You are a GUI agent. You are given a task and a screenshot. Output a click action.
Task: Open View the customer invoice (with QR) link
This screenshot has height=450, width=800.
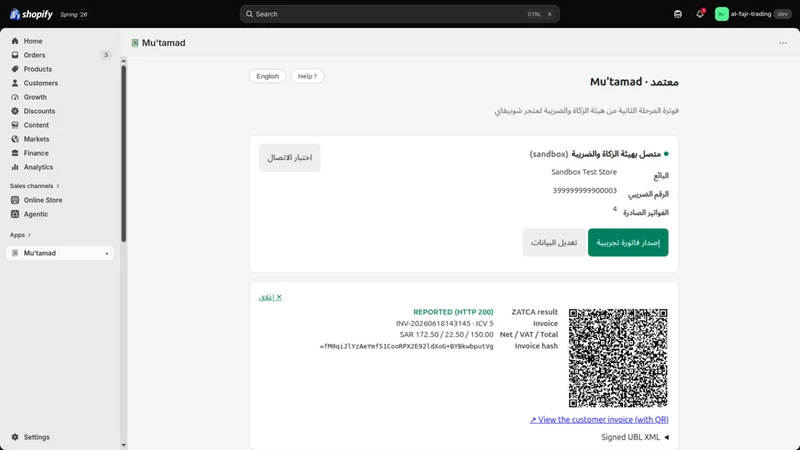[599, 419]
